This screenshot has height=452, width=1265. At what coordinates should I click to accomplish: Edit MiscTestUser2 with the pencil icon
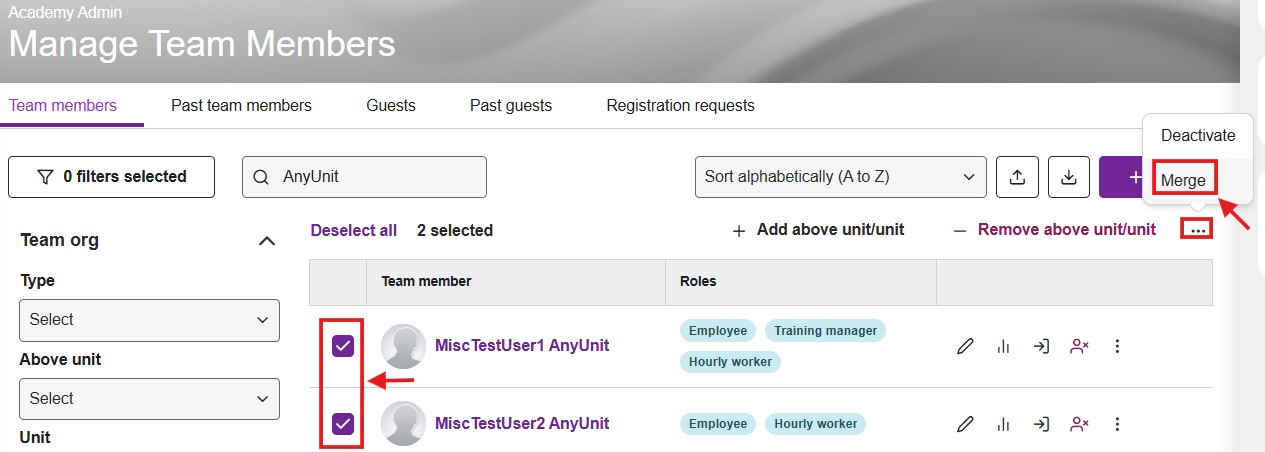[x=965, y=424]
